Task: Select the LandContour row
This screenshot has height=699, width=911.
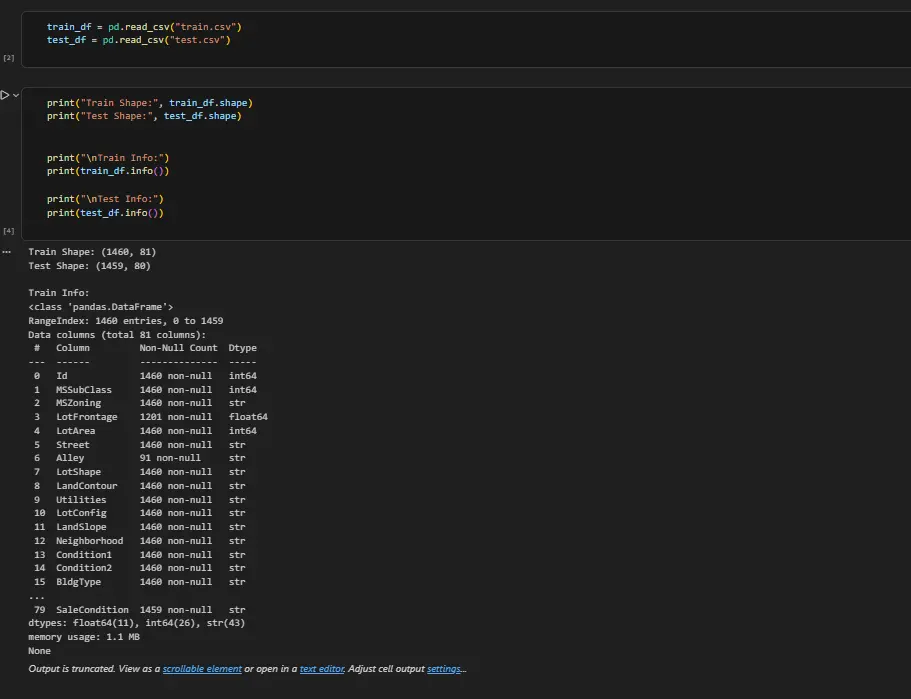Action: [x=139, y=486]
